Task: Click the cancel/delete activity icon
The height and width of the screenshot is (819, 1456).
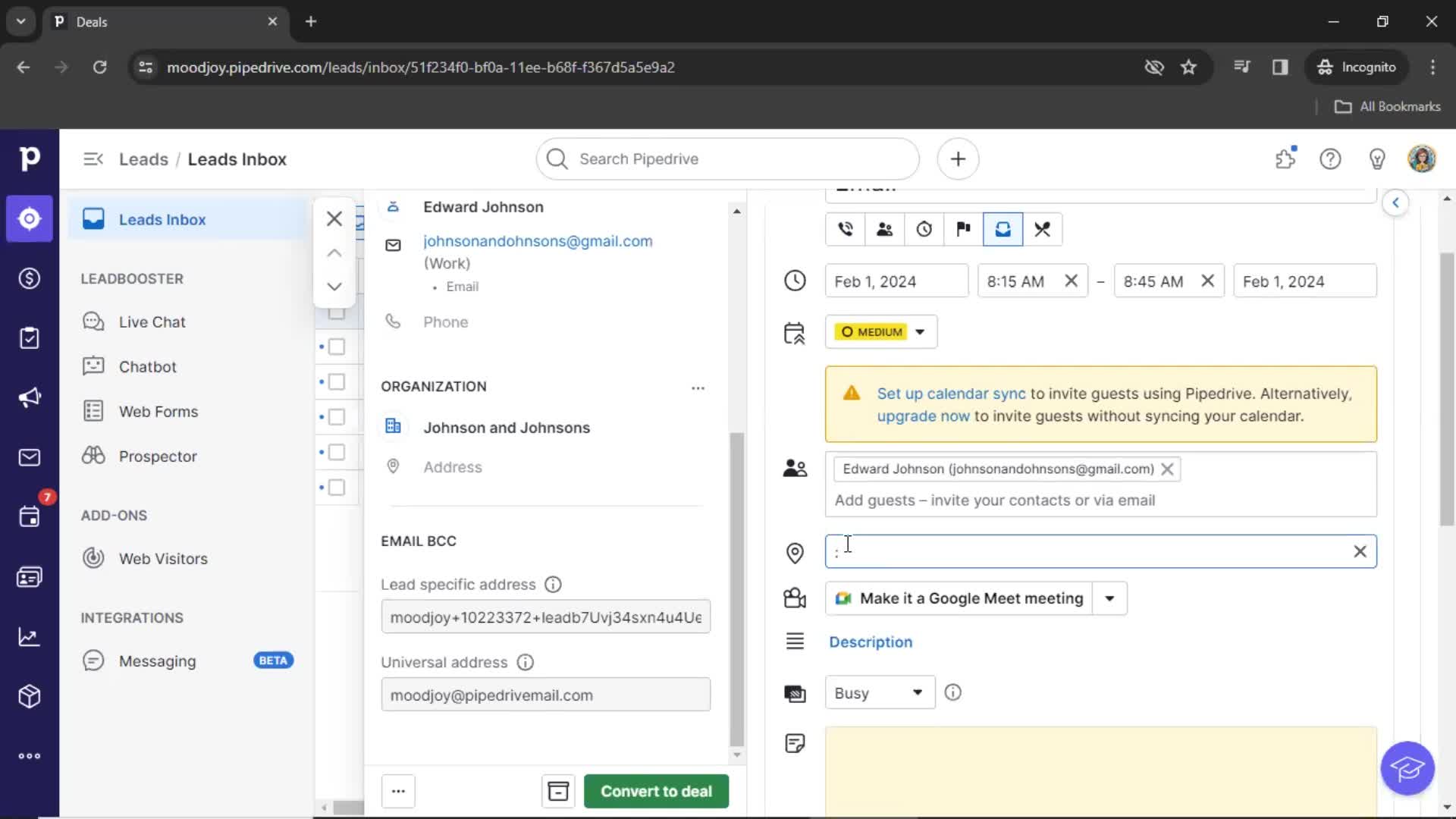Action: point(1043,229)
